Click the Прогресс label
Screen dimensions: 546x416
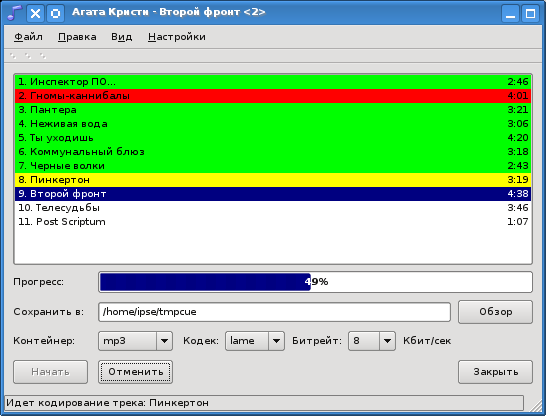[39, 282]
